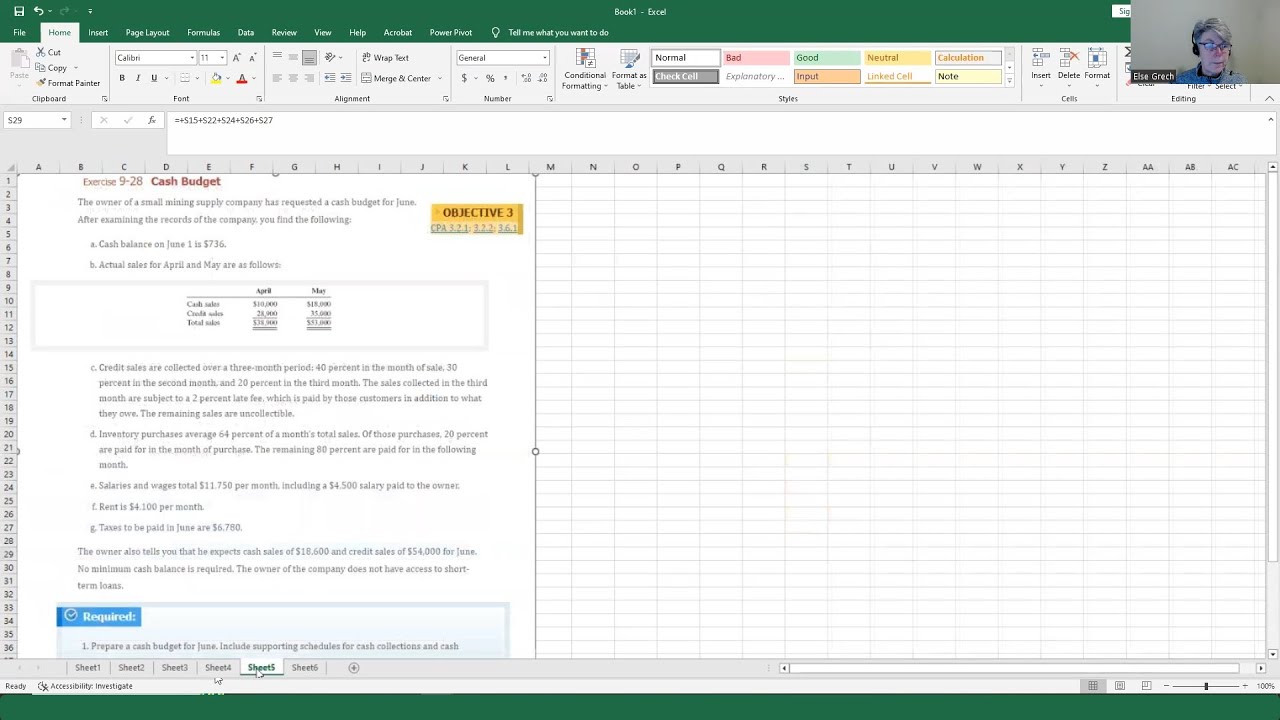Screen dimensions: 1280x720
Task: Apply the Good cell style
Action: tap(826, 58)
